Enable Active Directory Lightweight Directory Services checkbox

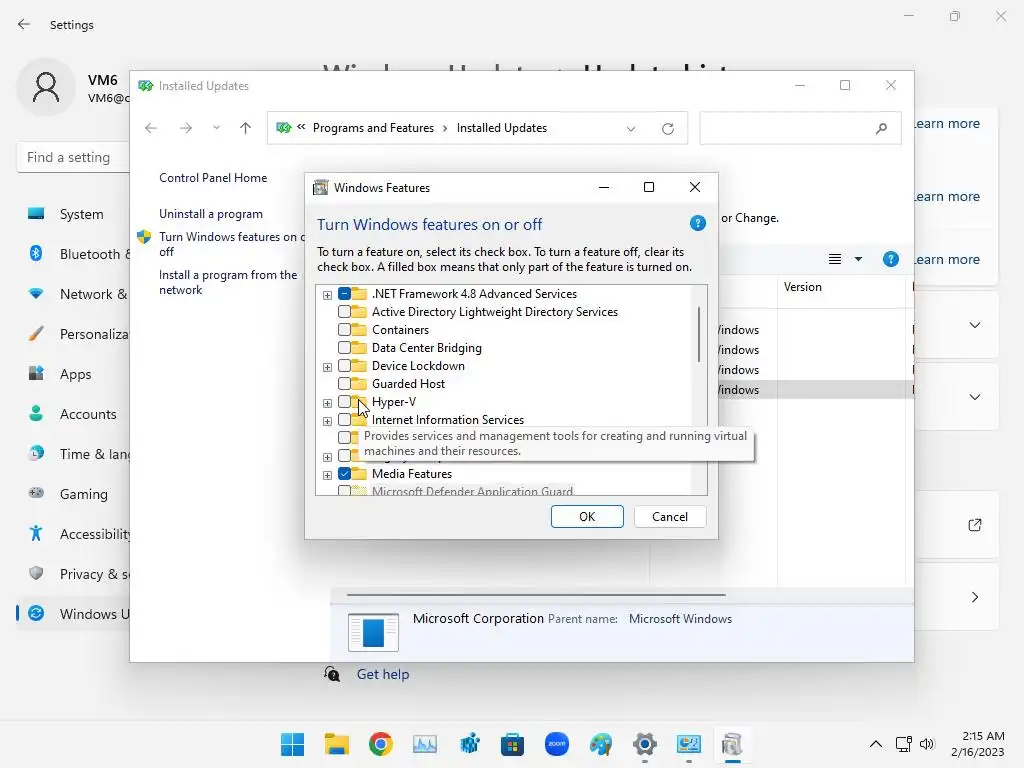(x=344, y=312)
